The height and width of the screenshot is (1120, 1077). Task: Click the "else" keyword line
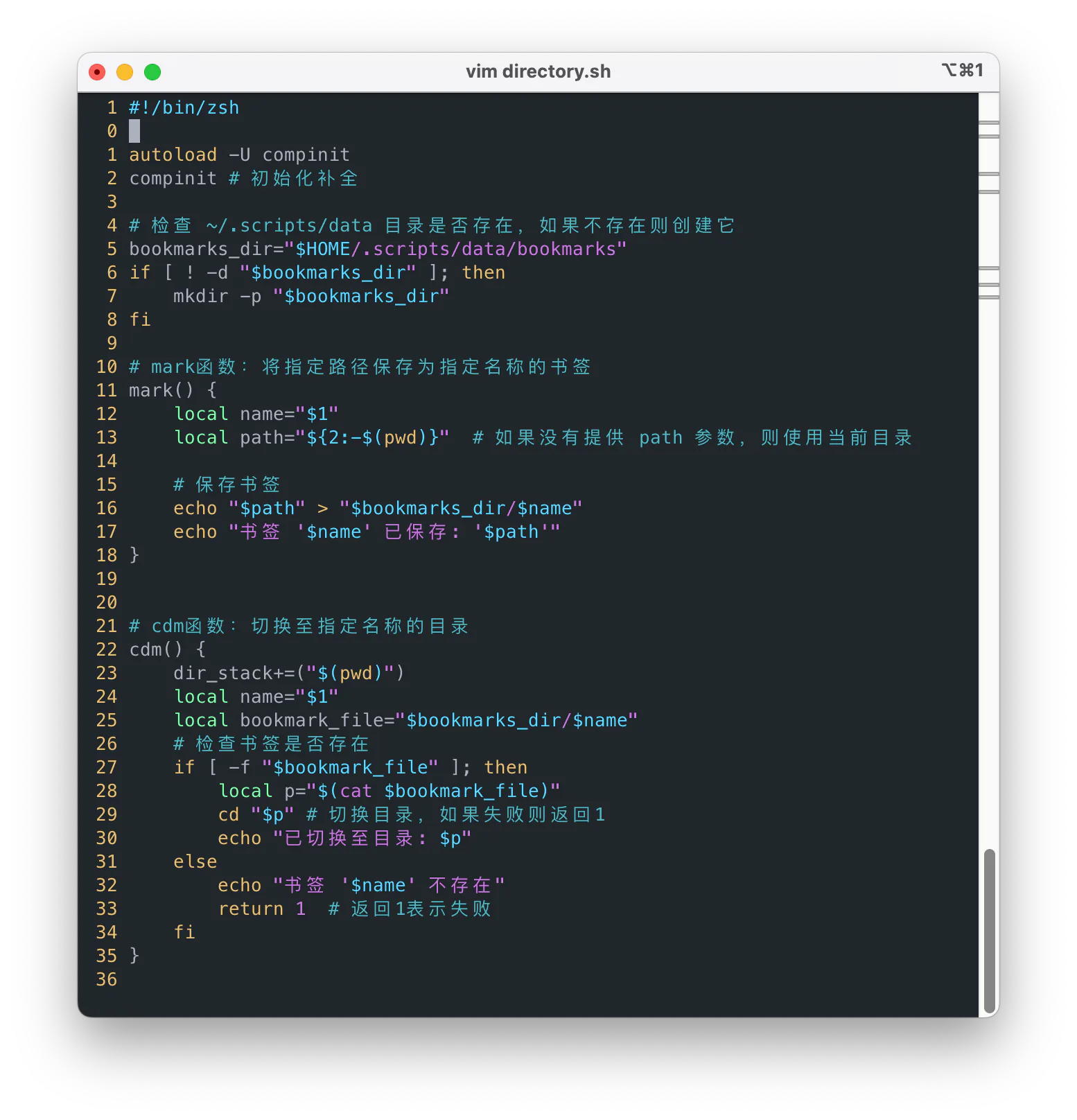(195, 861)
